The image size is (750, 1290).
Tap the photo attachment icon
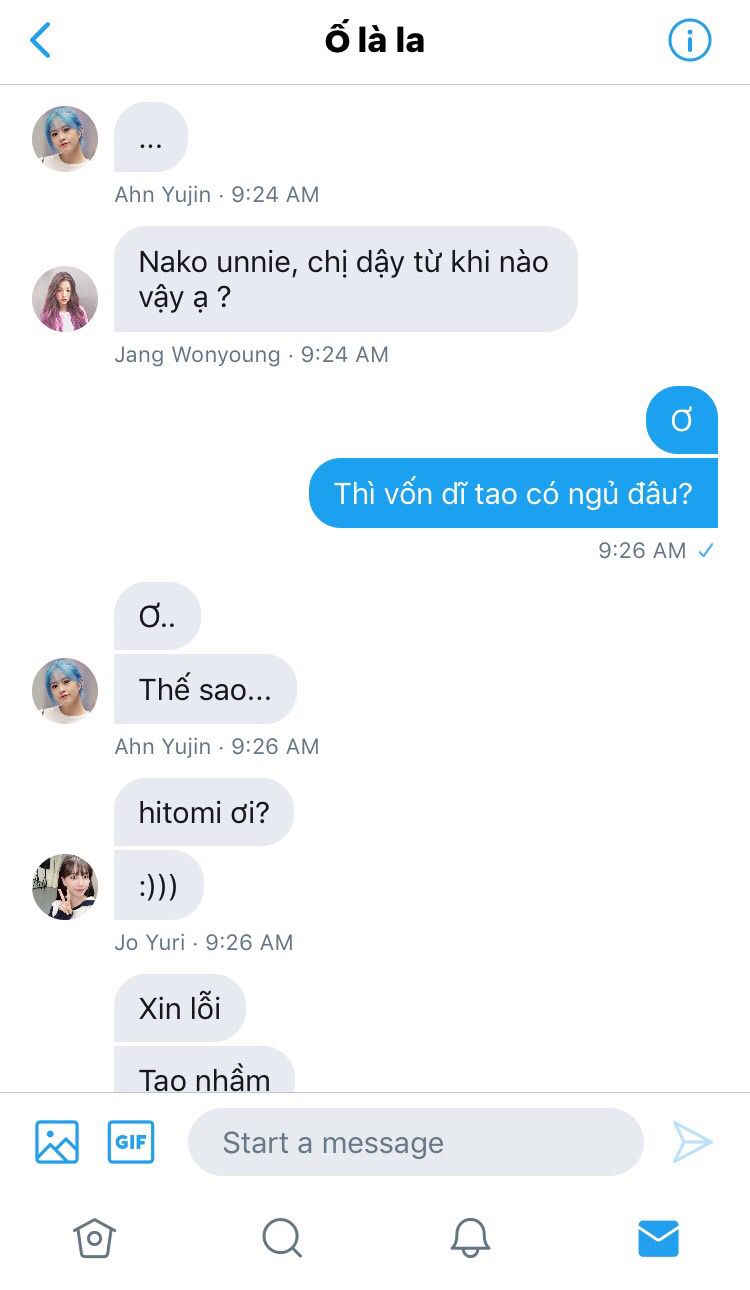click(x=57, y=1142)
